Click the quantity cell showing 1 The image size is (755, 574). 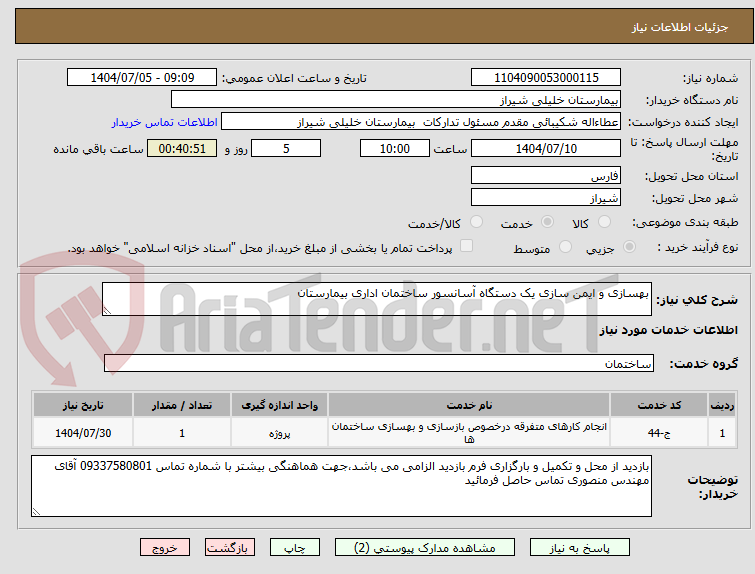coord(182,433)
